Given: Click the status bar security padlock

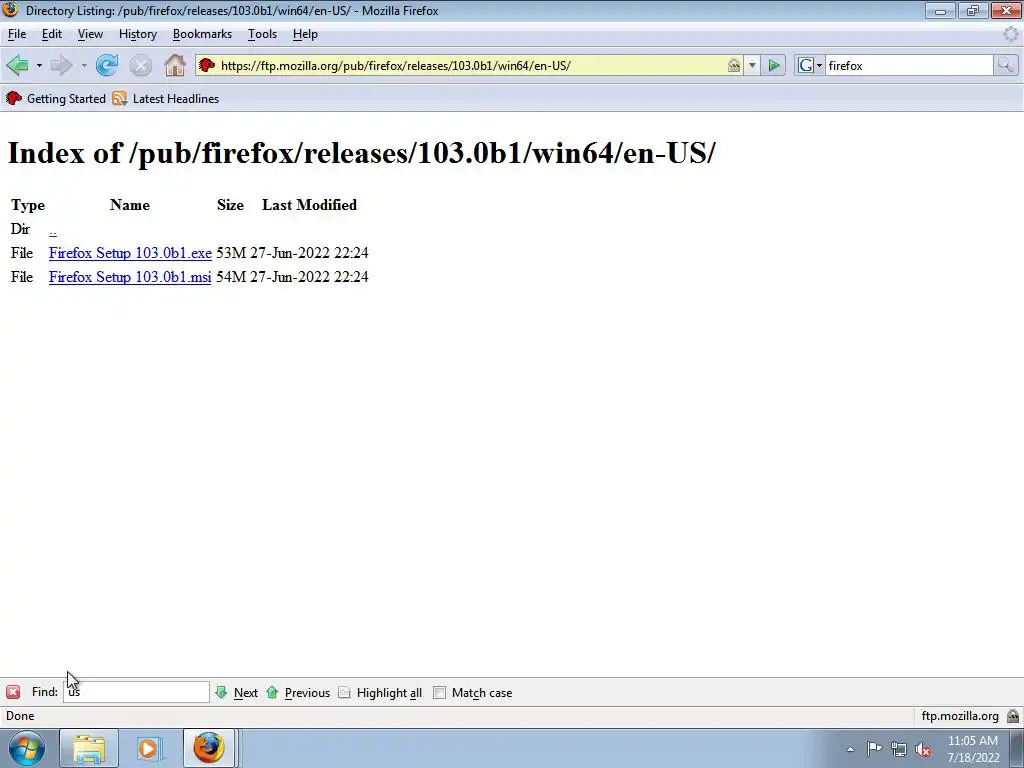Looking at the screenshot, I should pyautogui.click(x=1013, y=716).
